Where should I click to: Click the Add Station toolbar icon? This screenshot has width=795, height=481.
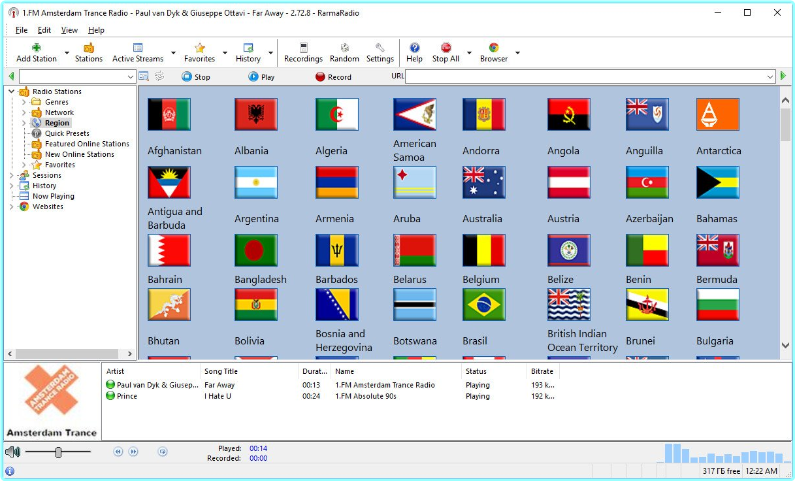[x=36, y=48]
